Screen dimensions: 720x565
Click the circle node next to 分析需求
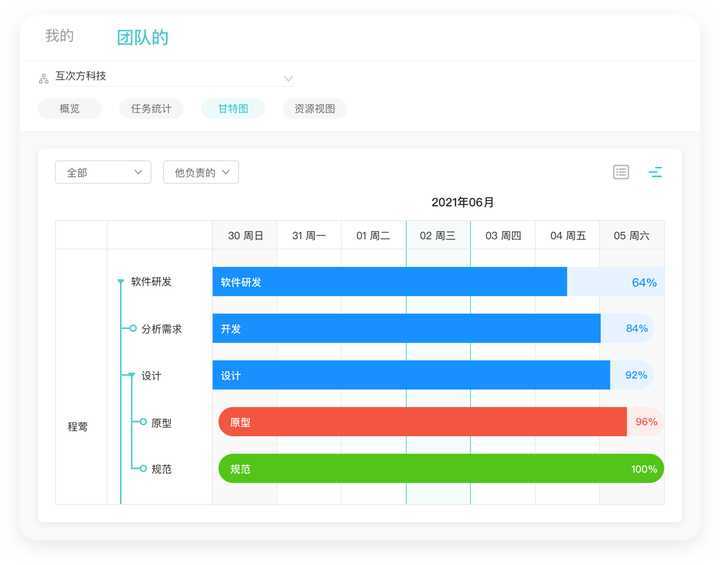coord(133,328)
